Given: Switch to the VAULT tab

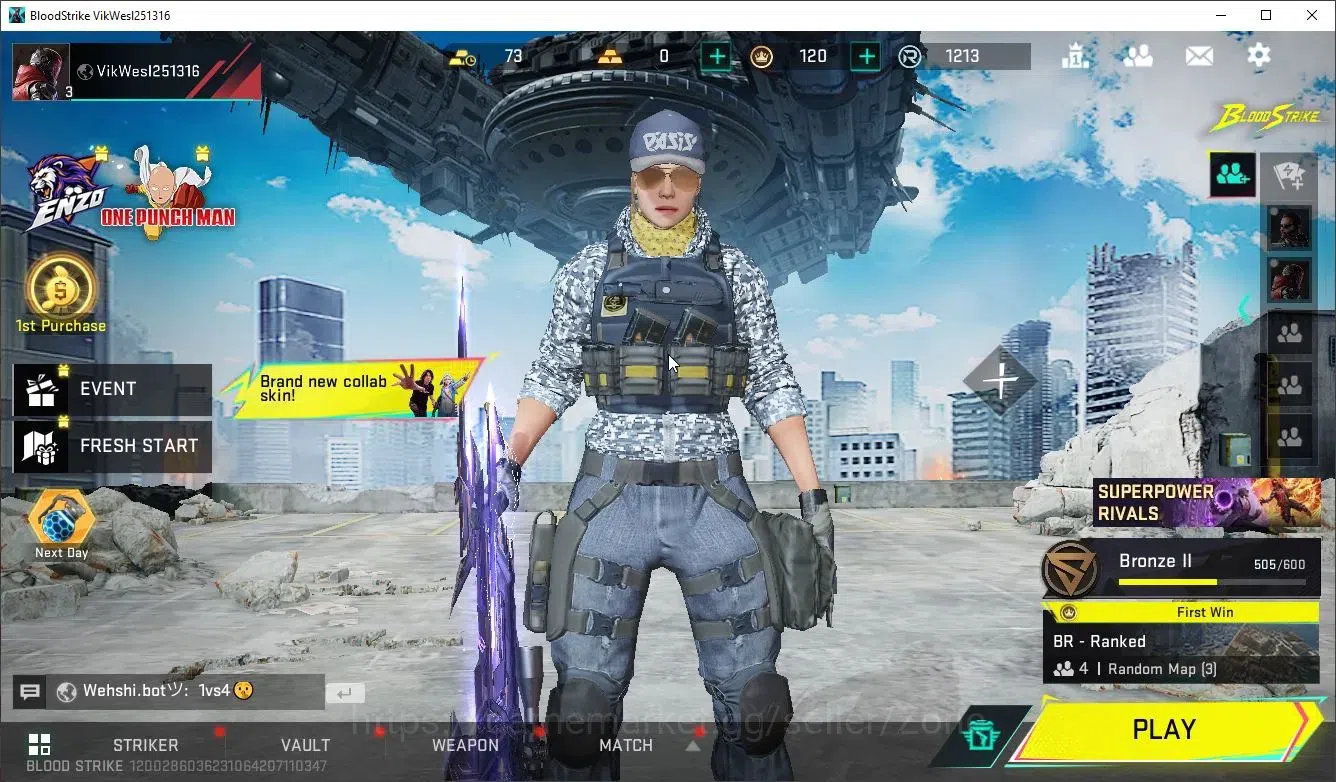Looking at the screenshot, I should [x=306, y=745].
